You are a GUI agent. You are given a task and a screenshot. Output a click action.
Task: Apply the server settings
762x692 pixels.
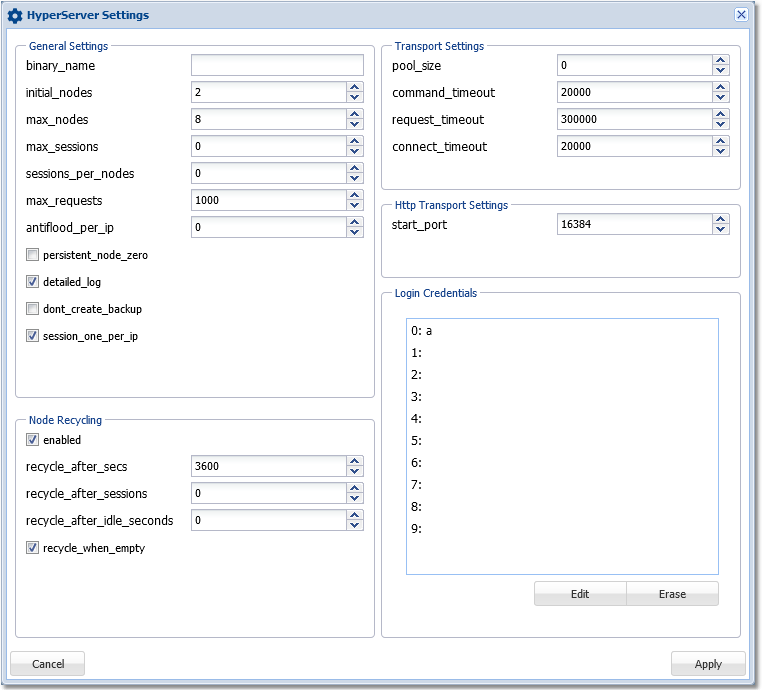pyautogui.click(x=708, y=664)
